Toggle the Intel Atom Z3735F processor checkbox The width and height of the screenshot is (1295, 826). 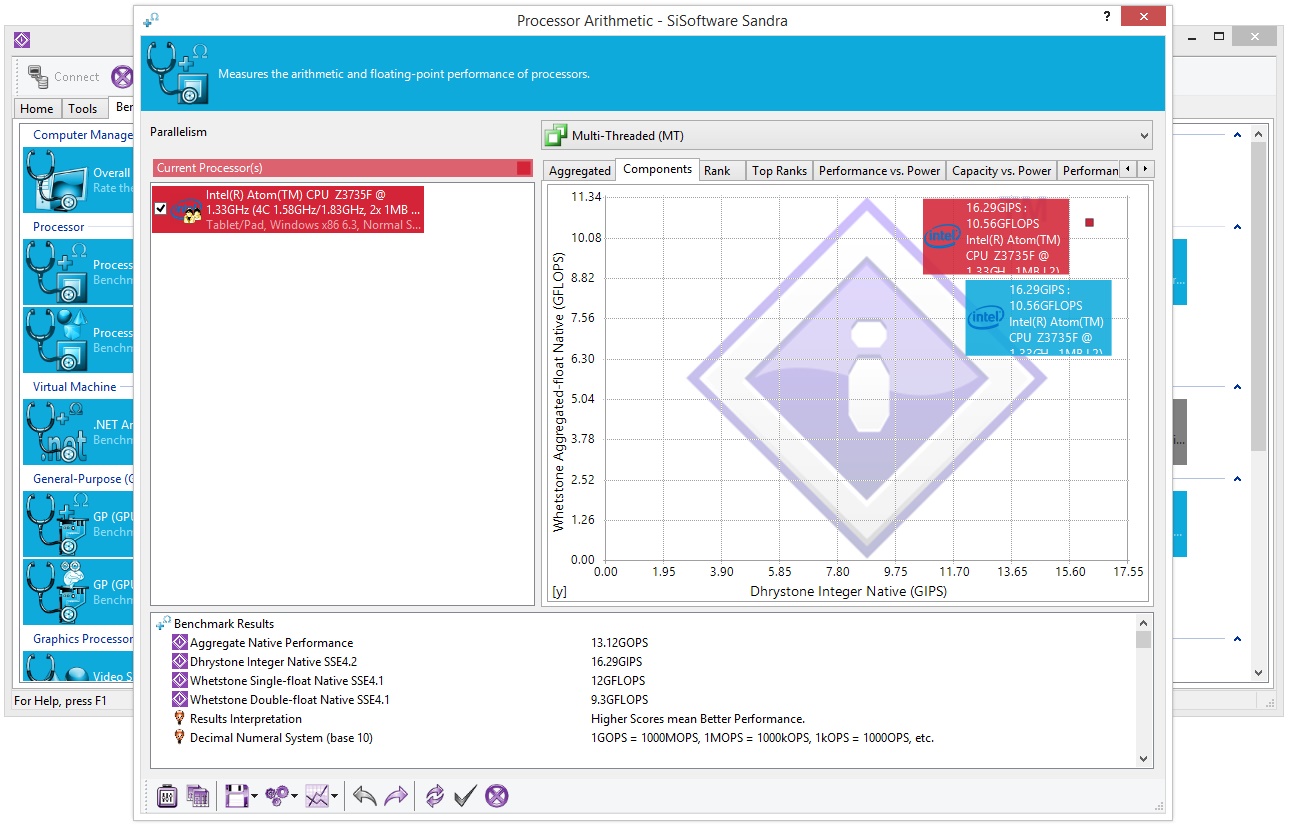[x=161, y=209]
